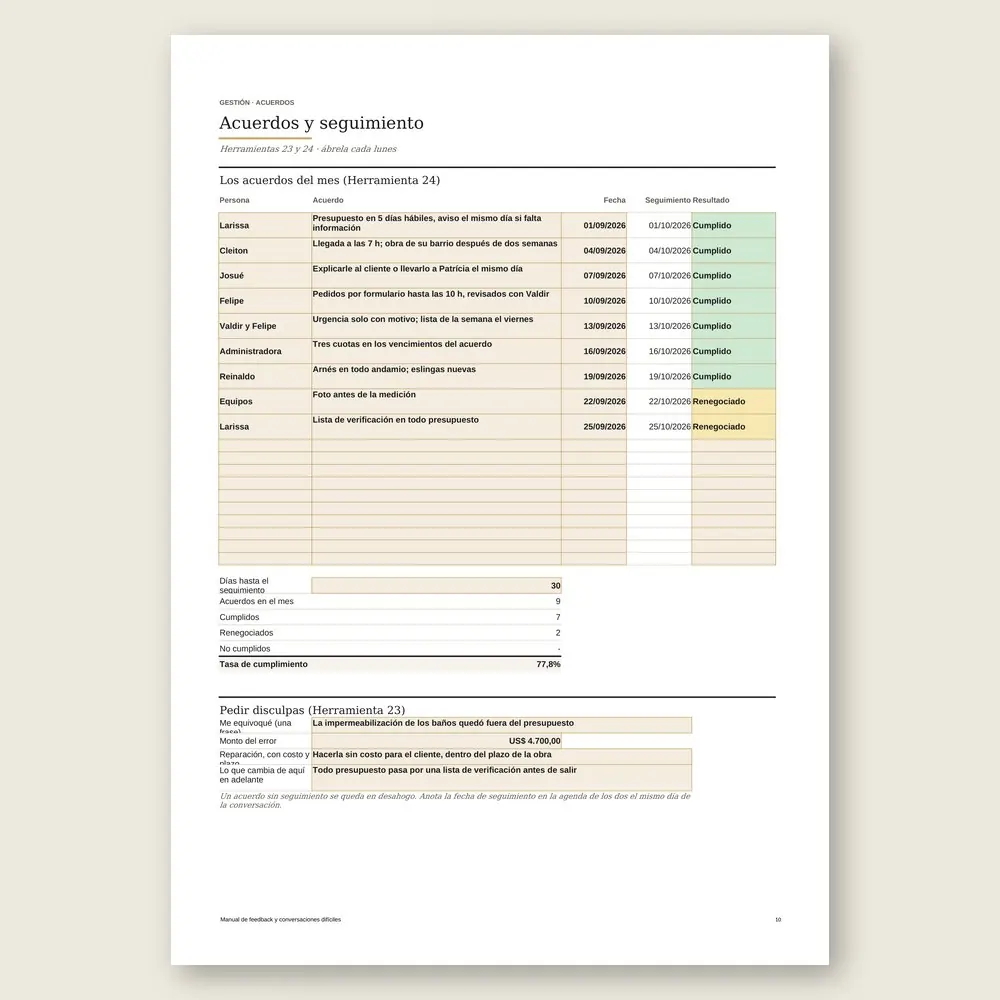Select the 'Felipe' persona cell
The height and width of the screenshot is (1000, 1000).
pos(265,300)
